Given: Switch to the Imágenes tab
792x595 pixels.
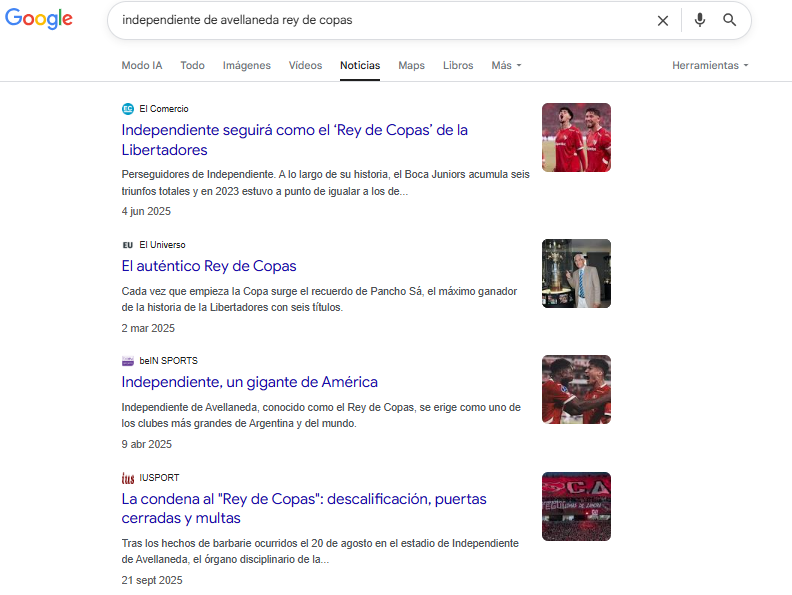Looking at the screenshot, I should coord(246,66).
